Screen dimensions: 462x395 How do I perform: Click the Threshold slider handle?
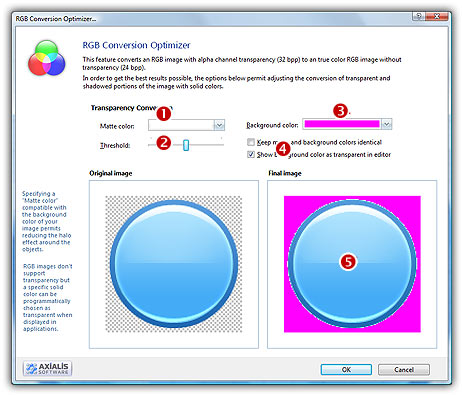186,145
